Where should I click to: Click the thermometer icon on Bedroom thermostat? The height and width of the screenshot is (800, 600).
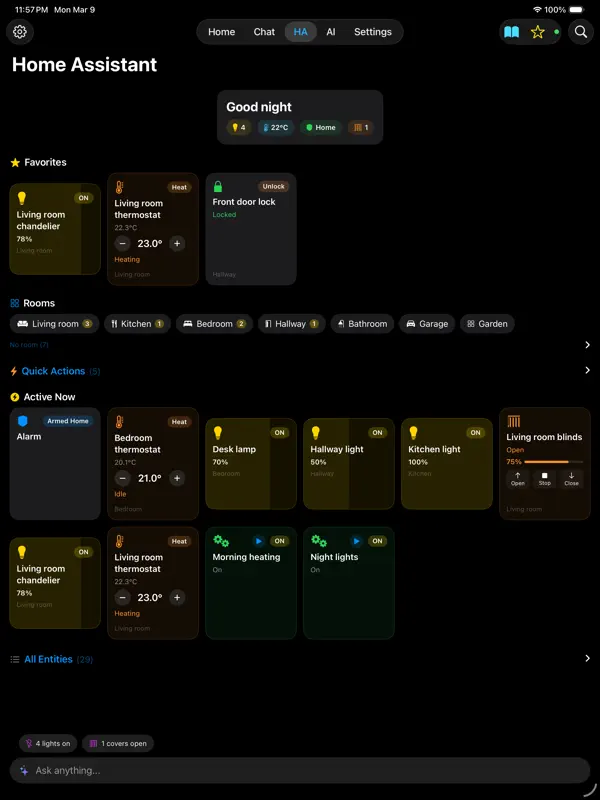(119, 421)
